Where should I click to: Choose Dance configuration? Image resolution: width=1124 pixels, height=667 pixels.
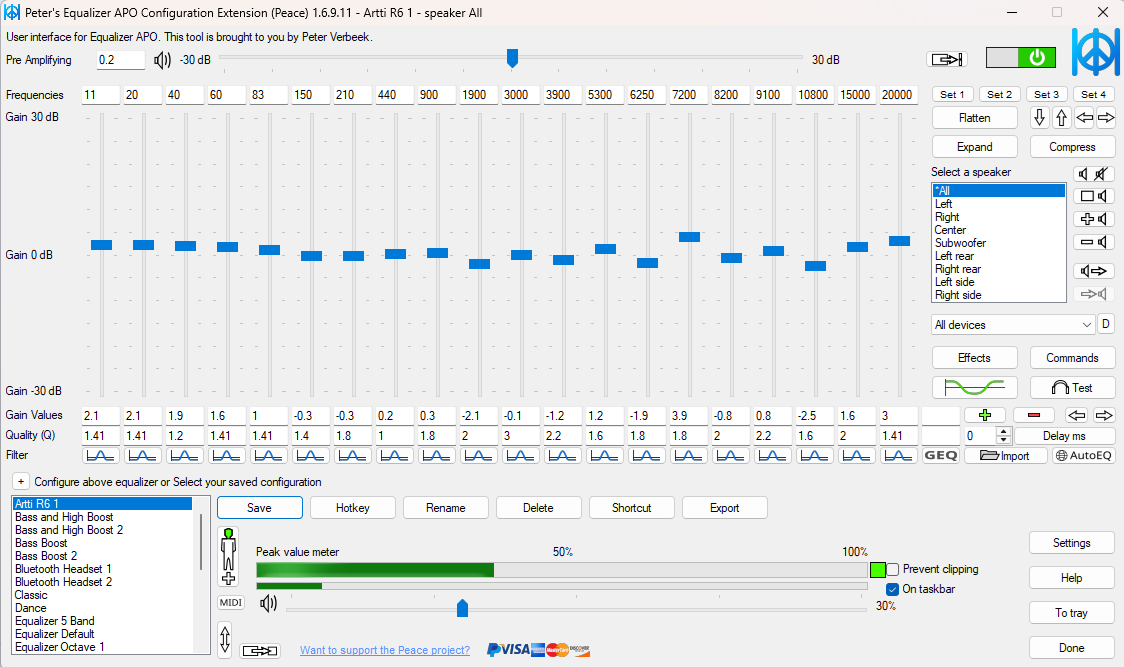pos(103,608)
